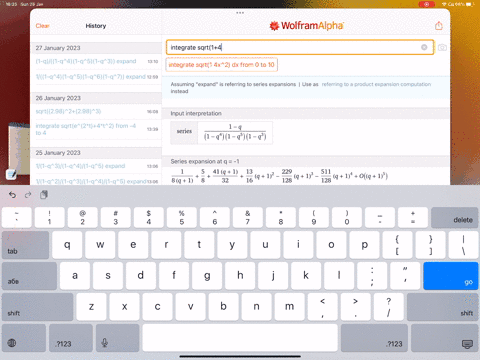Tap the blue go key
This screenshot has height=360, width=480.
(451, 276)
